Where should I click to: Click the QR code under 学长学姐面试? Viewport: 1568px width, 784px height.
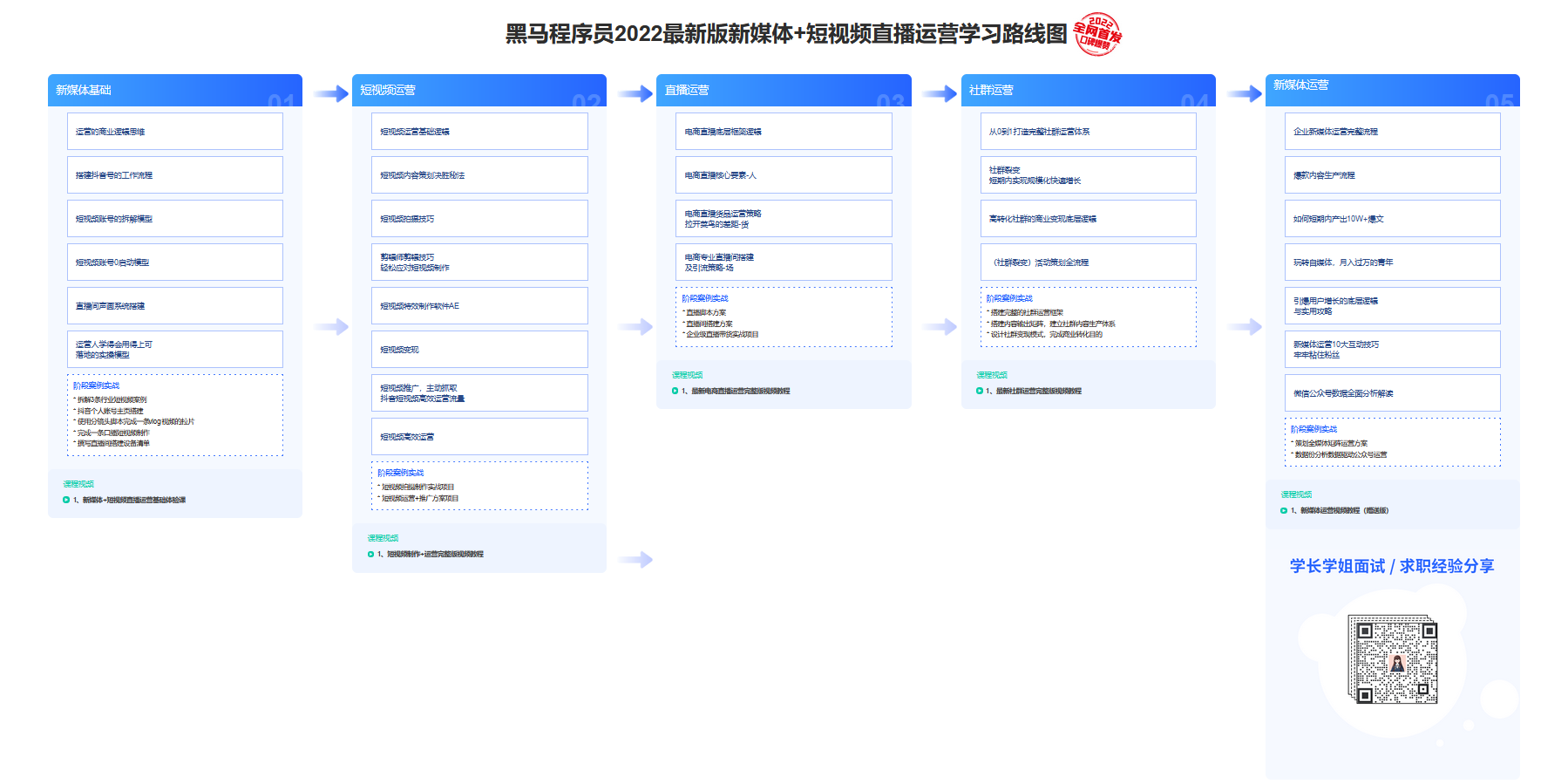1392,658
